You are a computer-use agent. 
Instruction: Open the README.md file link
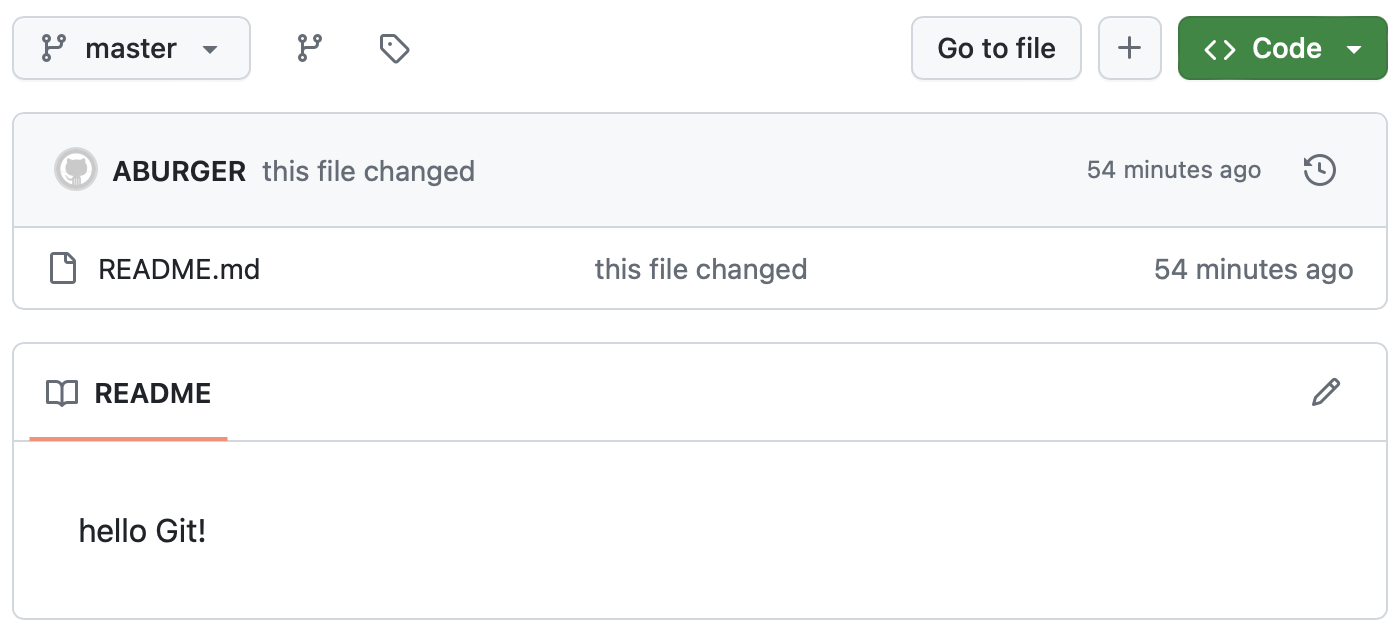(179, 269)
